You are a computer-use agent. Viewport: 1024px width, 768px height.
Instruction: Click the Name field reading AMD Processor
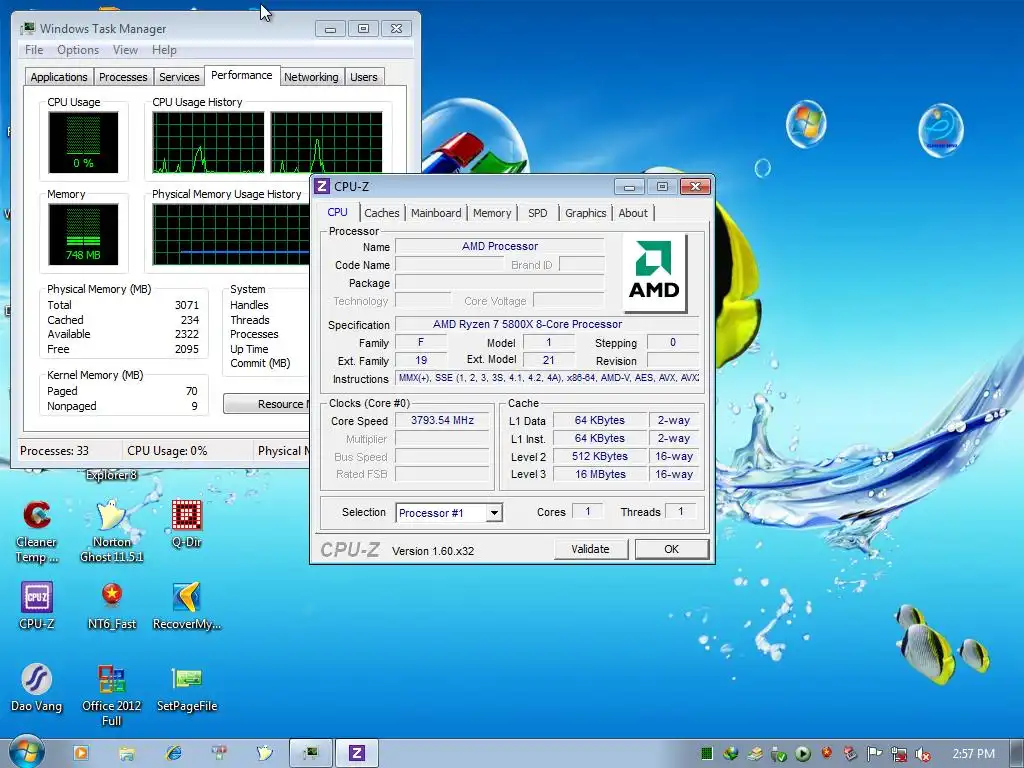500,247
